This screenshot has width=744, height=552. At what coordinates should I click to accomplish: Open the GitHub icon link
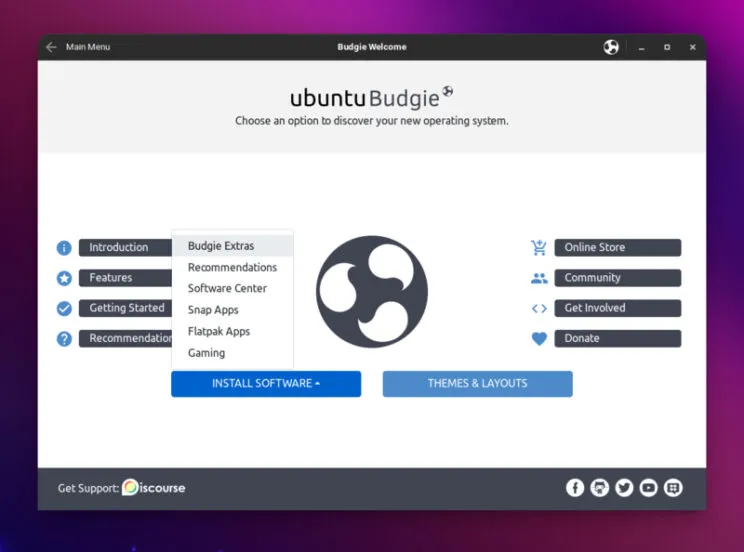click(599, 488)
